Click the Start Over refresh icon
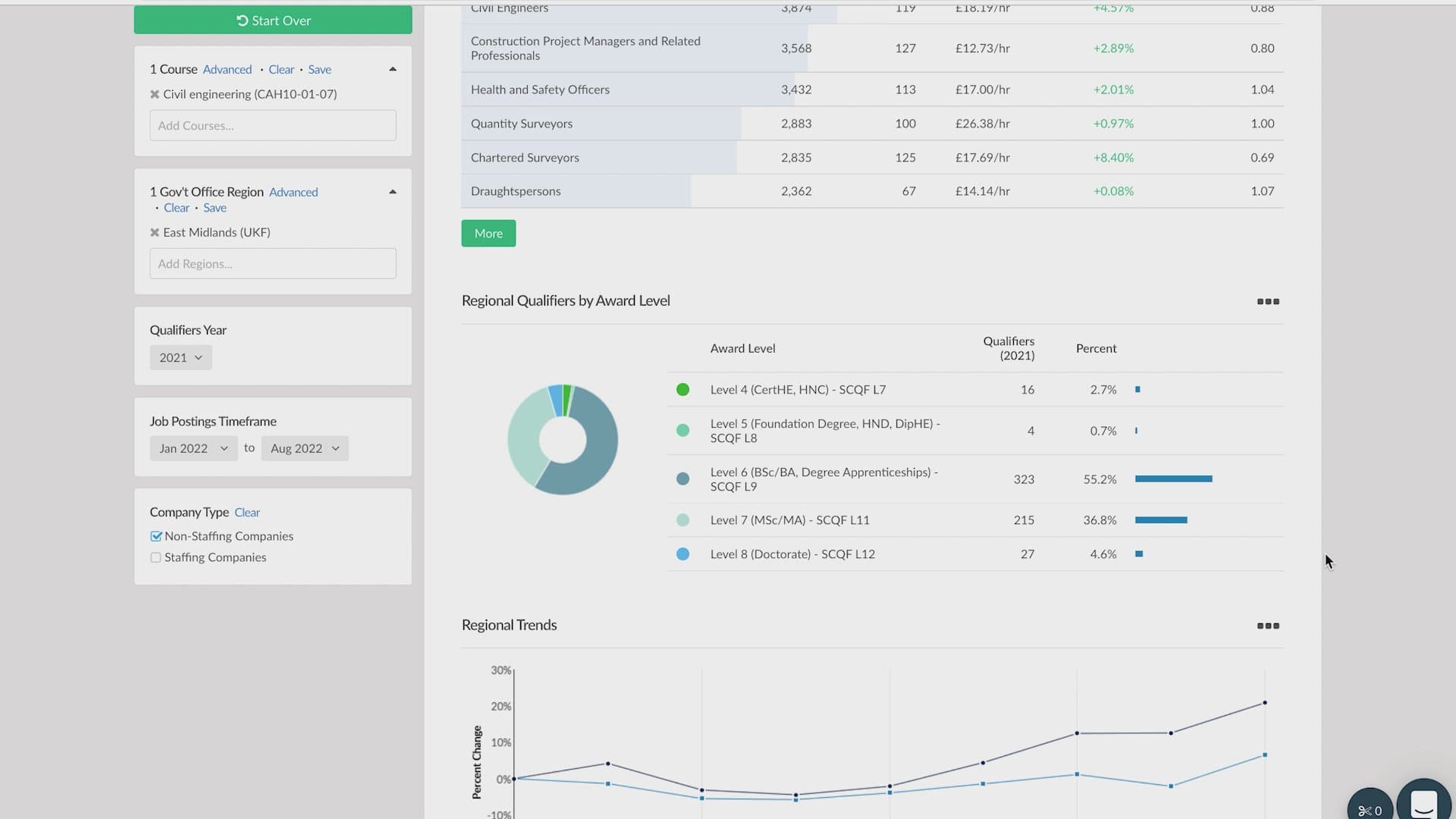The height and width of the screenshot is (819, 1456). (x=241, y=20)
